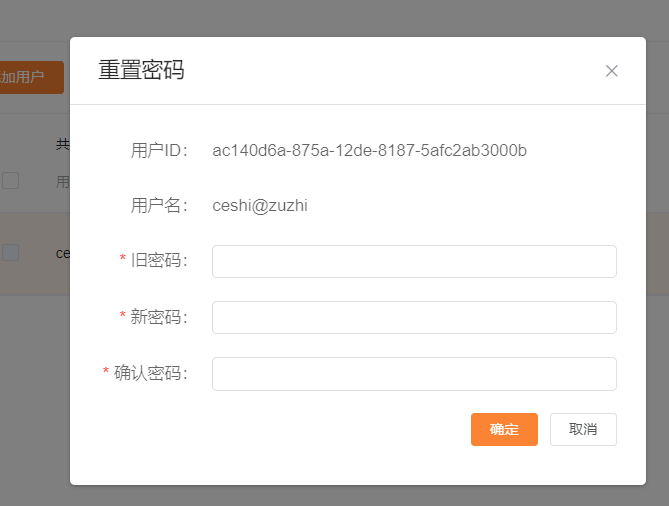The height and width of the screenshot is (506, 669).
Task: Toggle the table header select-all checkbox
Action: (x=10, y=181)
